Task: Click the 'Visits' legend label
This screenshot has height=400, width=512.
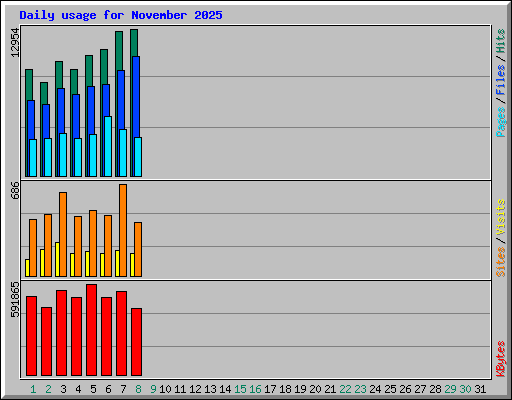Action: [501, 217]
